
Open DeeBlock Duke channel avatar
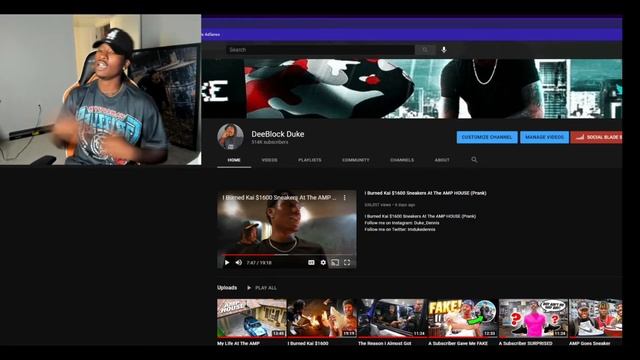point(230,137)
